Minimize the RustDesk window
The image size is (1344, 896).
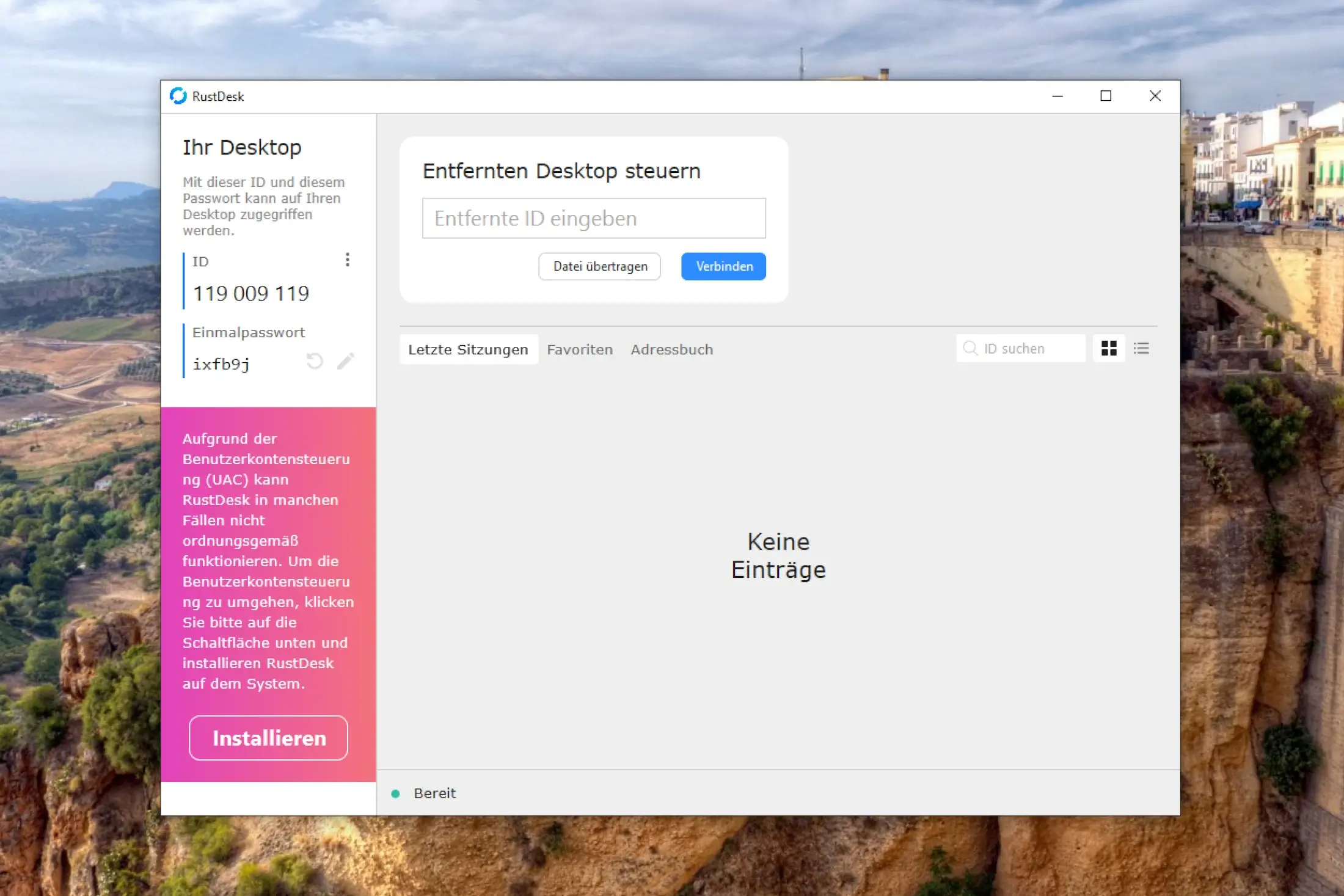pos(1057,96)
